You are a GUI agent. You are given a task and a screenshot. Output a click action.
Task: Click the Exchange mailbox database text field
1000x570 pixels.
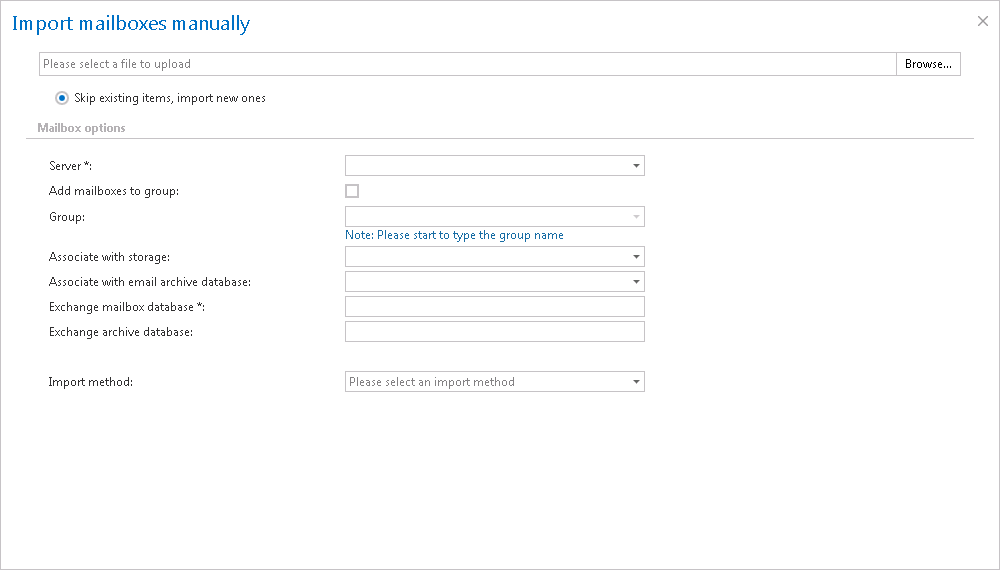coord(494,307)
